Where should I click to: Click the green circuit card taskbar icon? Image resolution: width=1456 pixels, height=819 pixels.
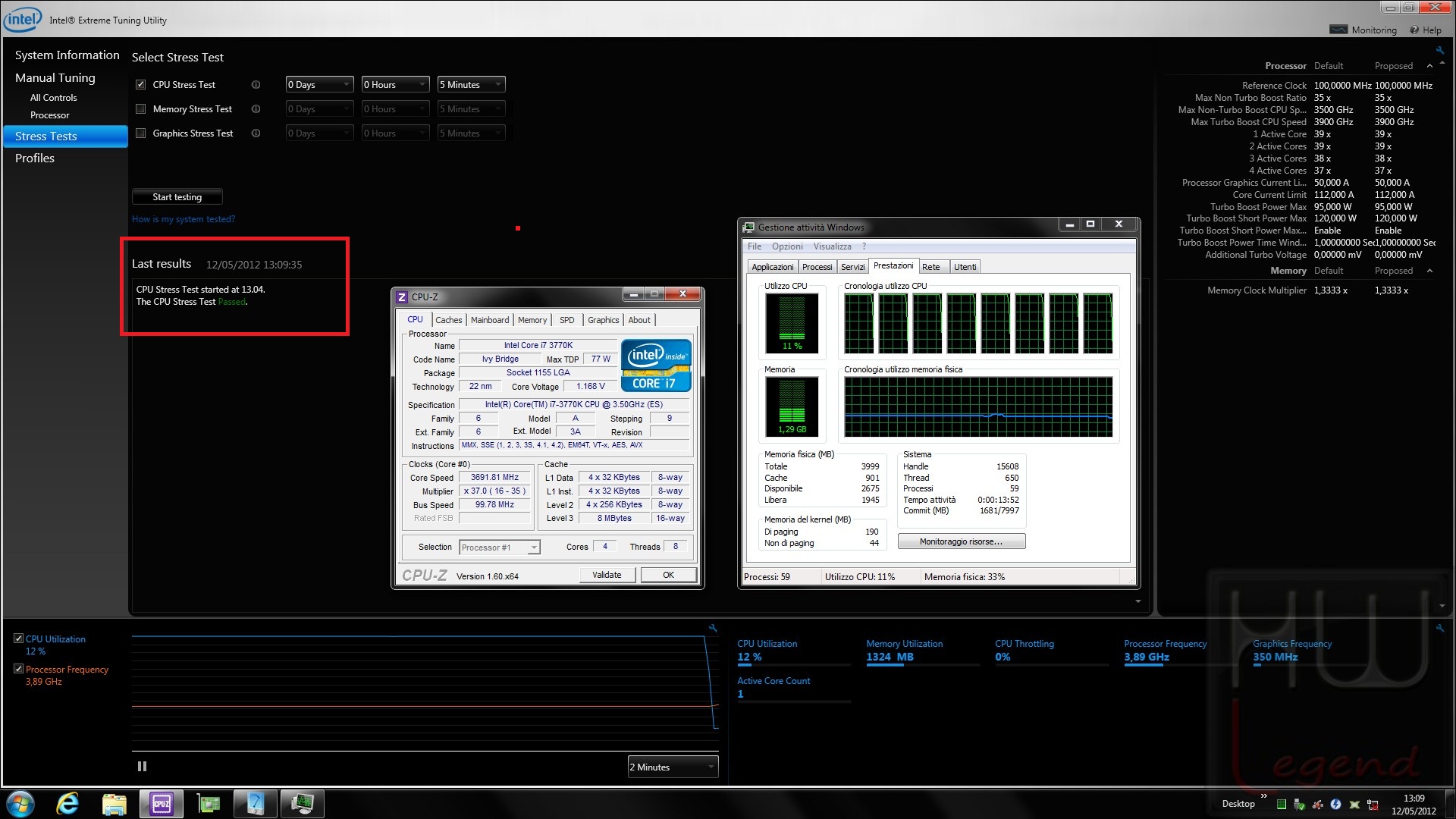208,804
